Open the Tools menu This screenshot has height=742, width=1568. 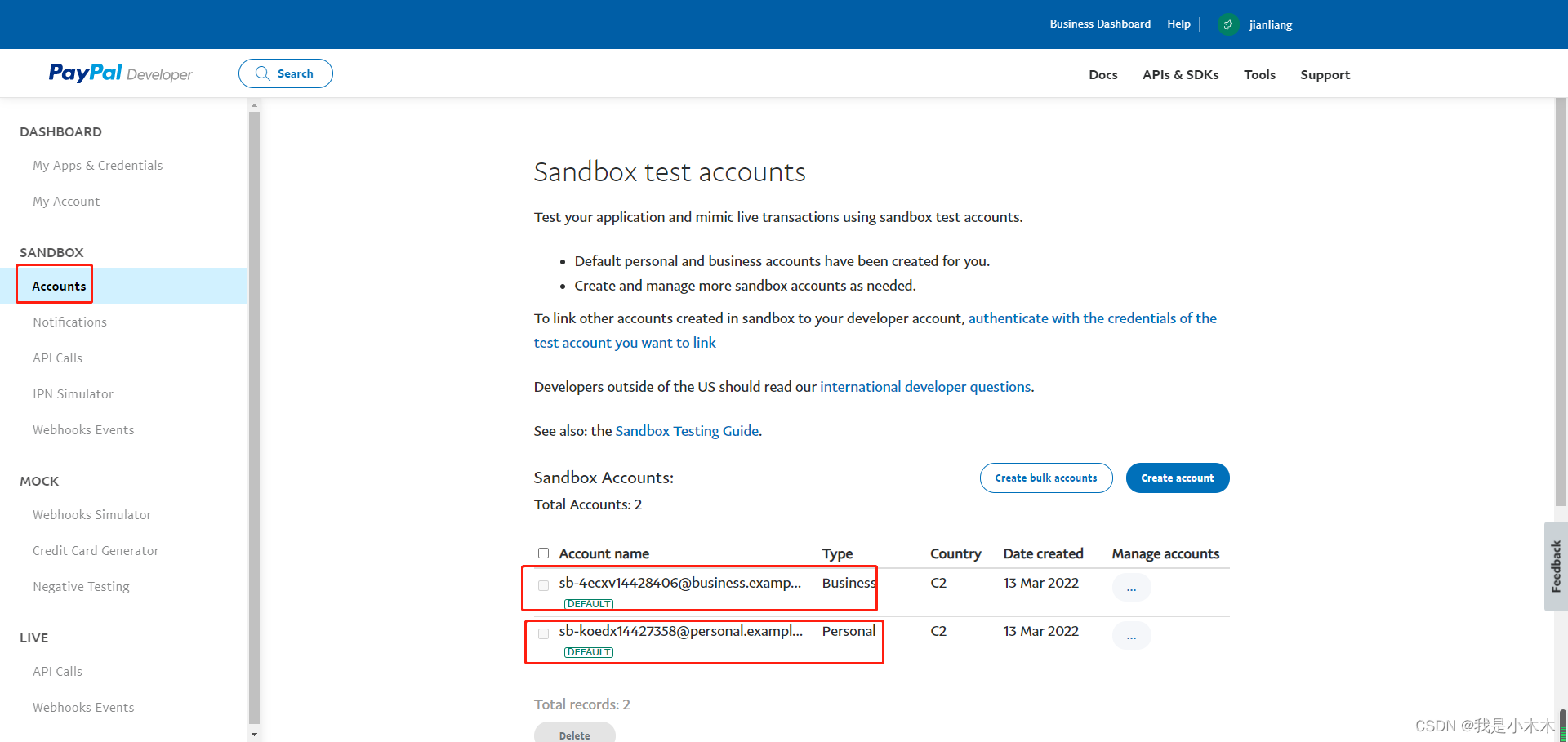1259,74
